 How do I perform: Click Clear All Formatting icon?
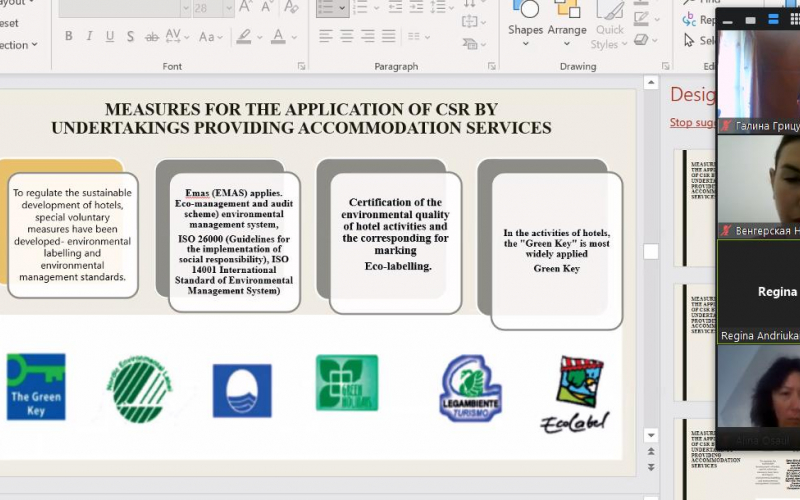coord(291,7)
